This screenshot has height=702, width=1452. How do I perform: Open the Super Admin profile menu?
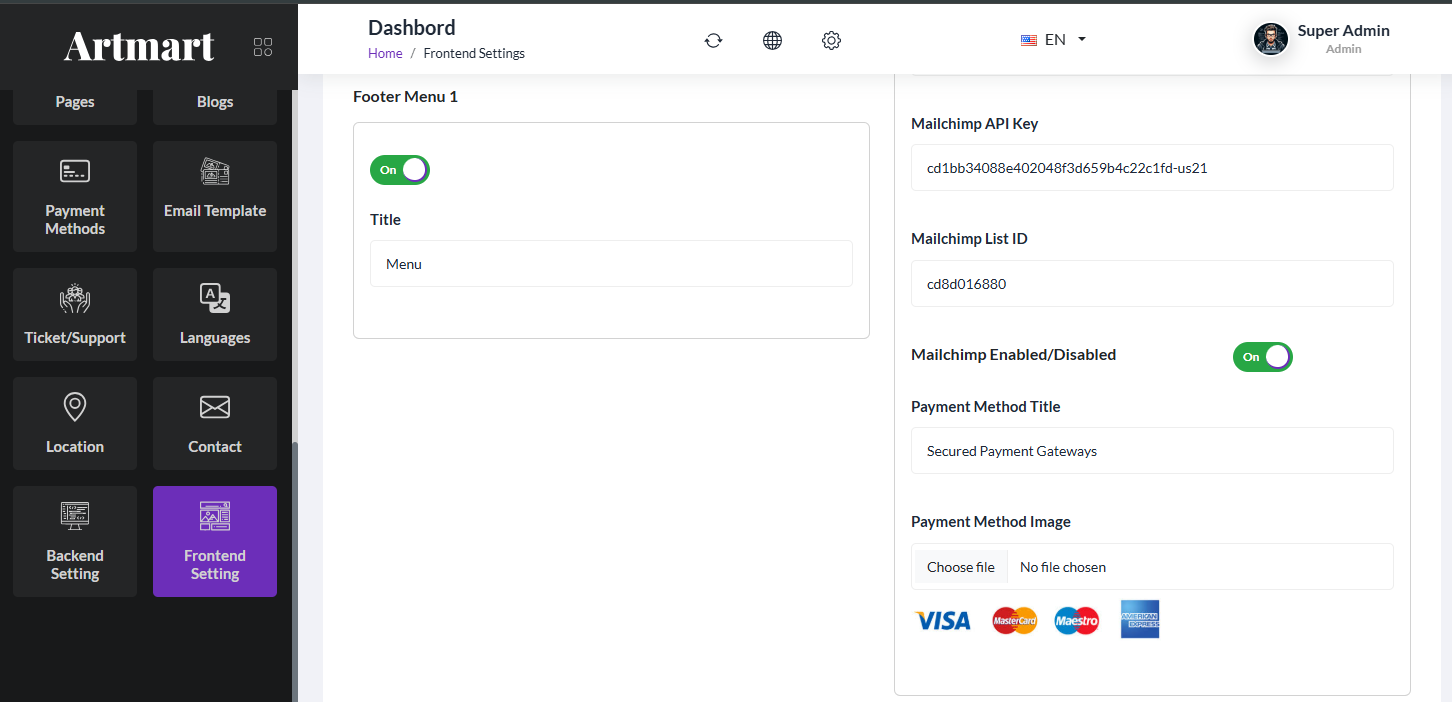pos(1321,39)
